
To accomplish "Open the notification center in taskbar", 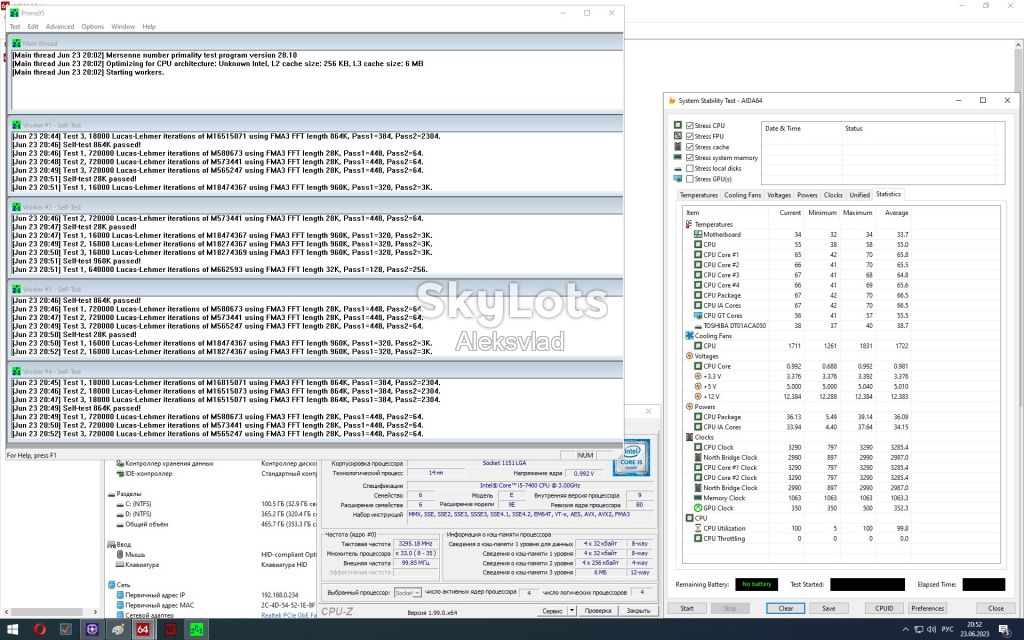I will [1003, 630].
